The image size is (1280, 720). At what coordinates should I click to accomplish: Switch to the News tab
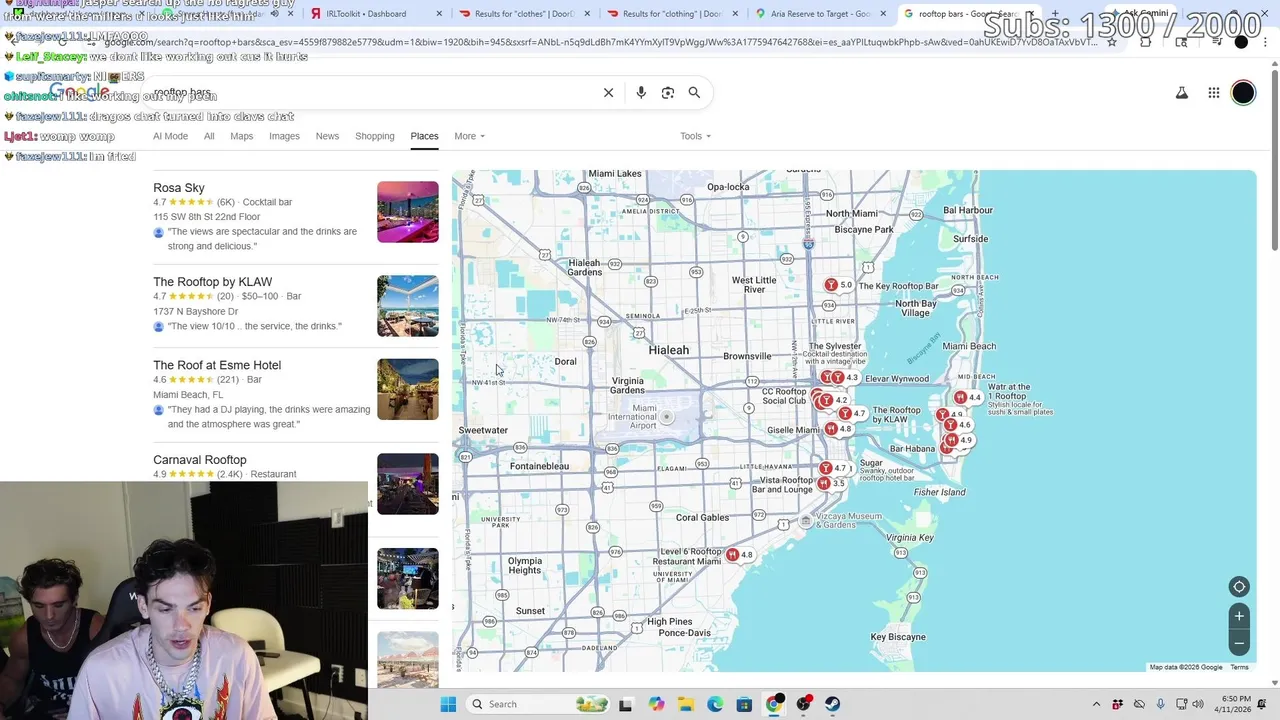[327, 136]
